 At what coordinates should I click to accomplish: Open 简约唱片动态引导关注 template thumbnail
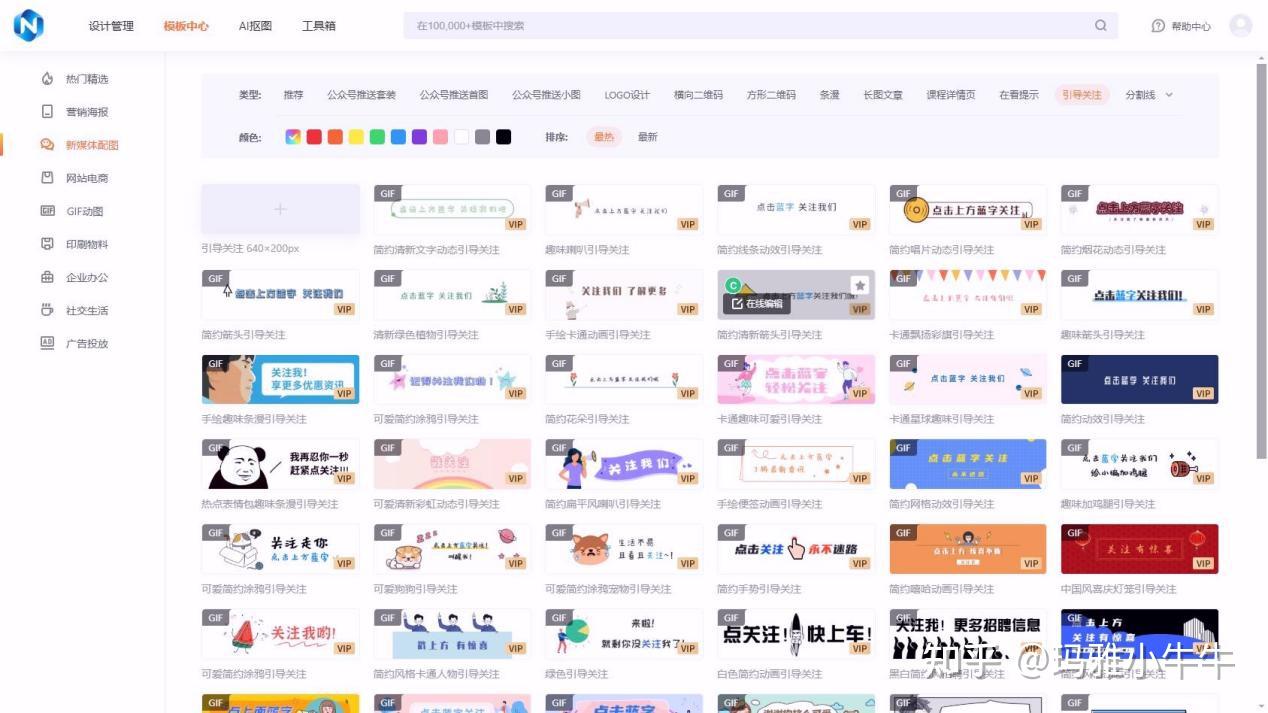[968, 209]
